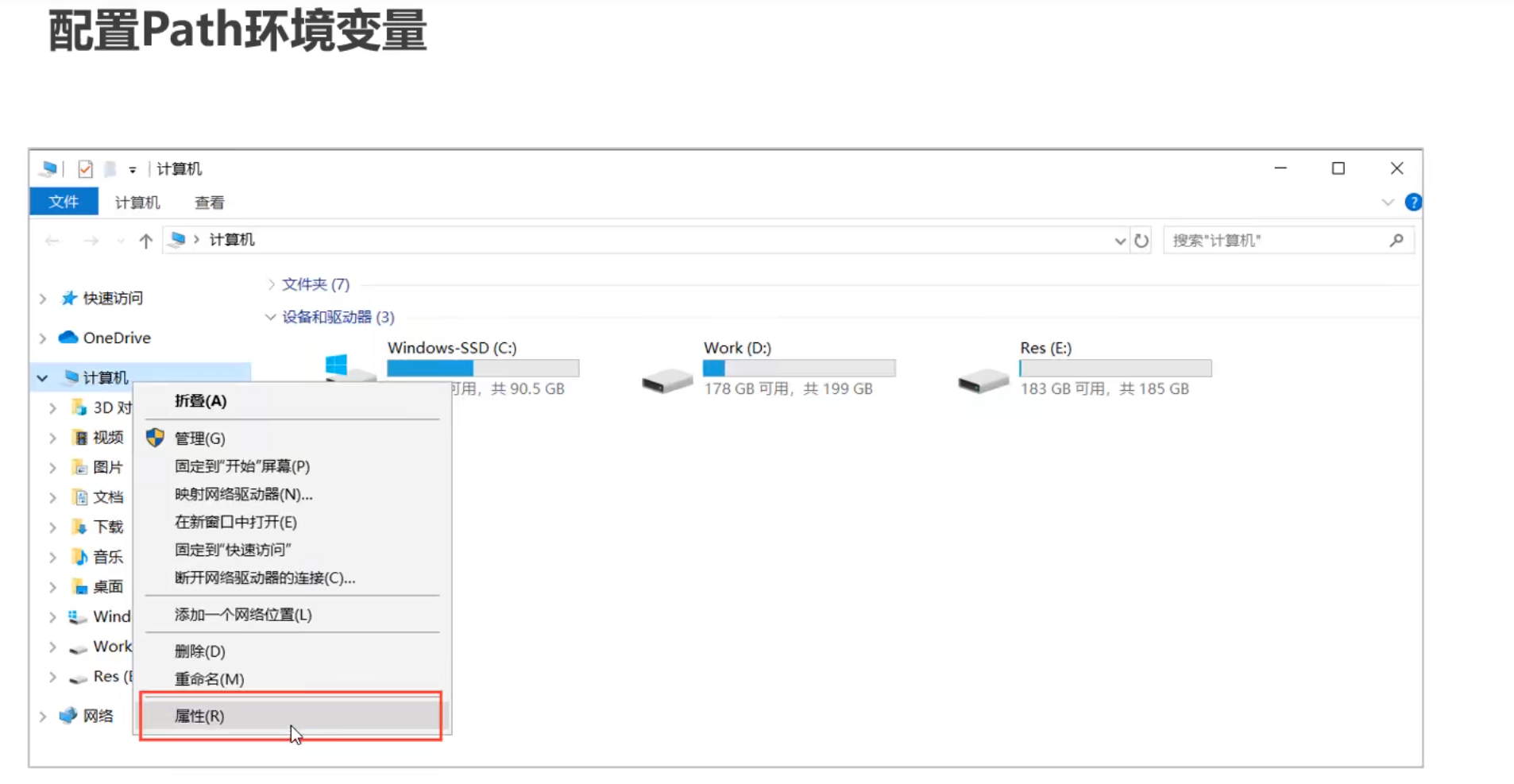The height and width of the screenshot is (784, 1514).
Task: Select the 文档 folder icon in sidebar
Action: click(x=79, y=497)
